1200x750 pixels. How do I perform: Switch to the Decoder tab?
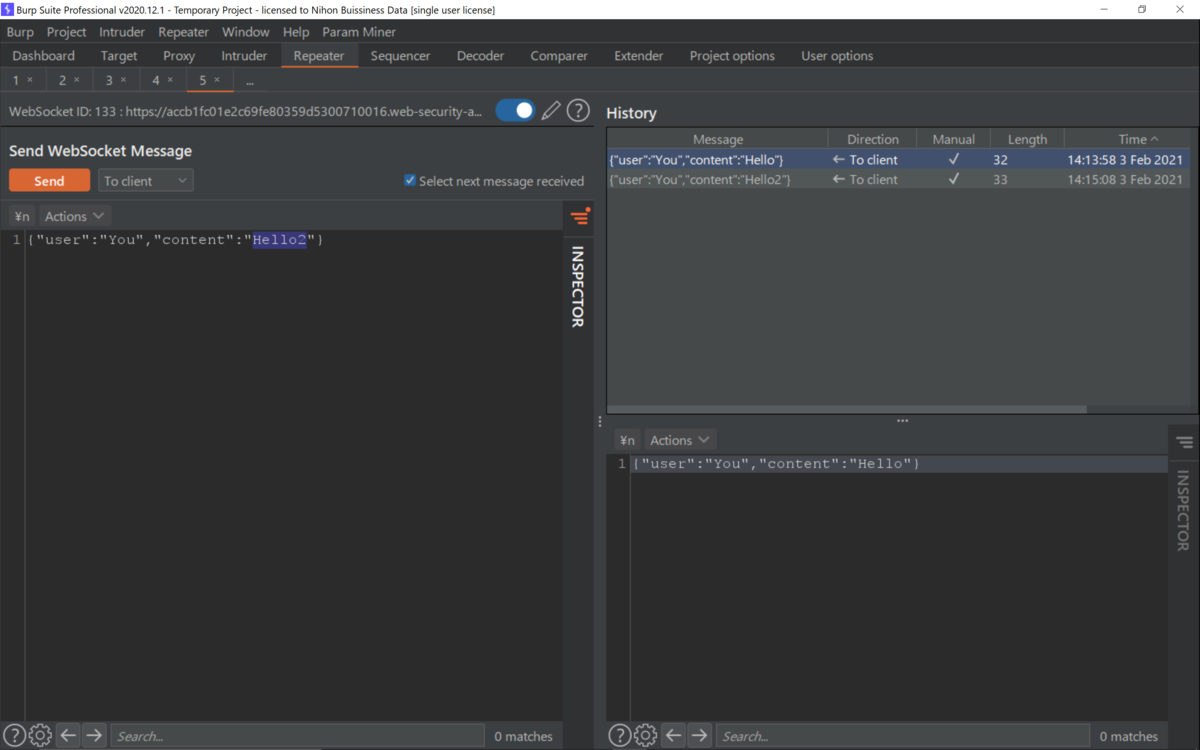480,56
